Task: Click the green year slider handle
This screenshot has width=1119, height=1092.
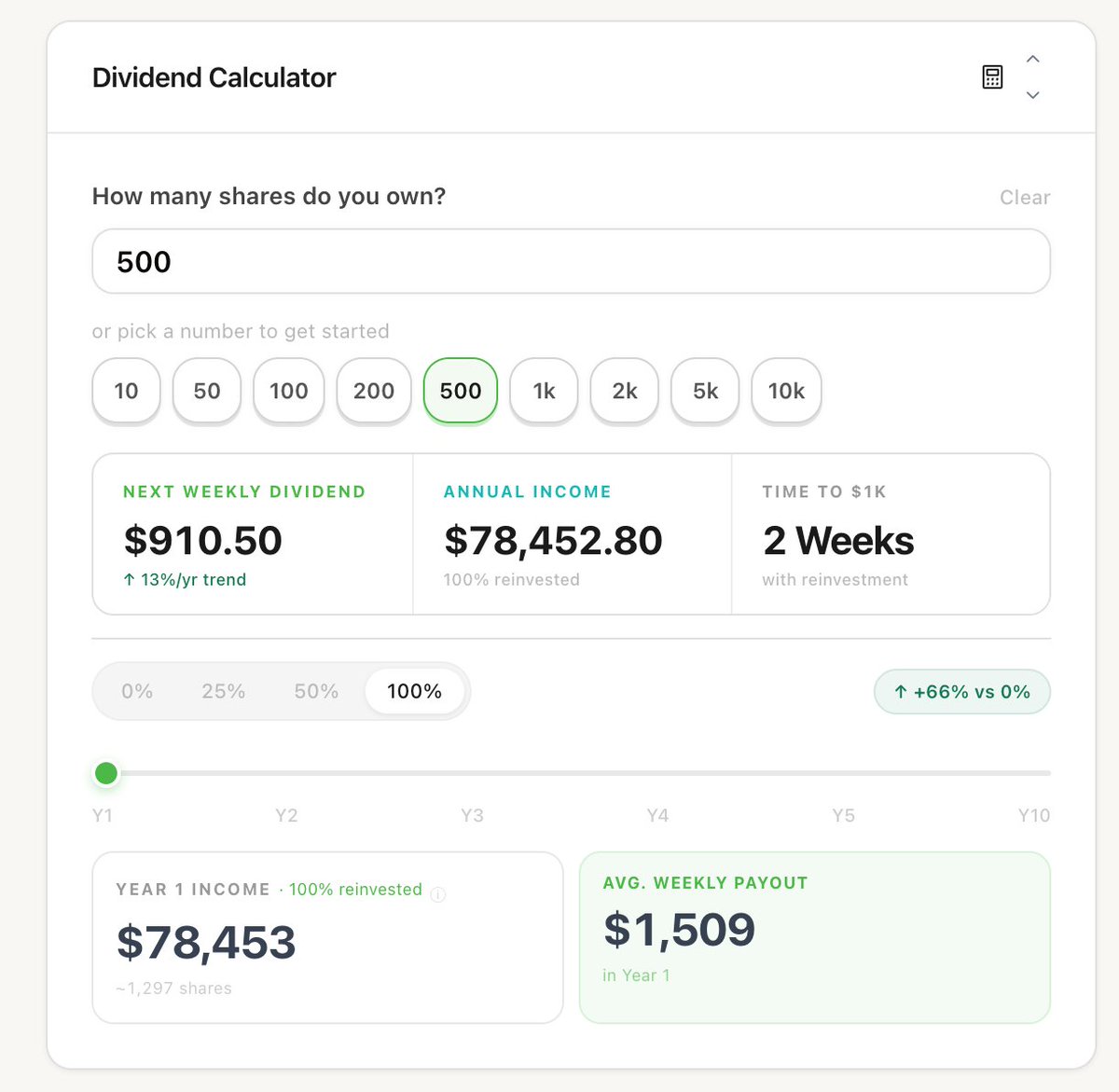Action: 106,773
